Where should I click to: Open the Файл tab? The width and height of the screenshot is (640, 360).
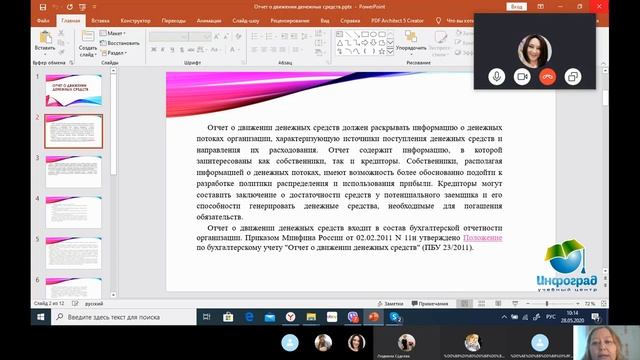point(43,20)
